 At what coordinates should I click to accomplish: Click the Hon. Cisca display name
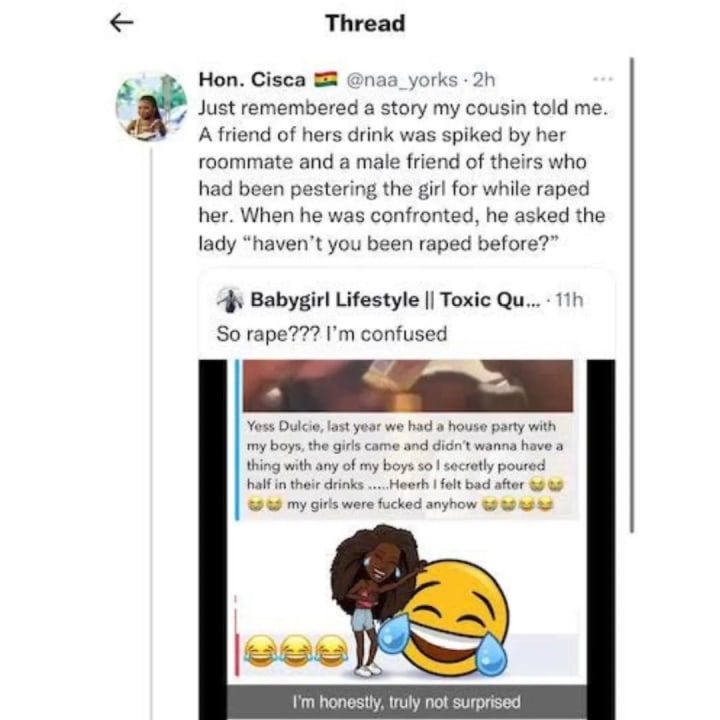tap(252, 80)
